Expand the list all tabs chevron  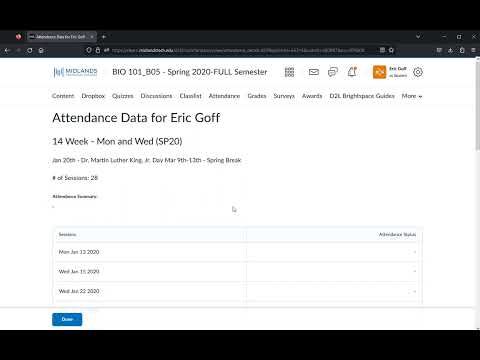418,36
